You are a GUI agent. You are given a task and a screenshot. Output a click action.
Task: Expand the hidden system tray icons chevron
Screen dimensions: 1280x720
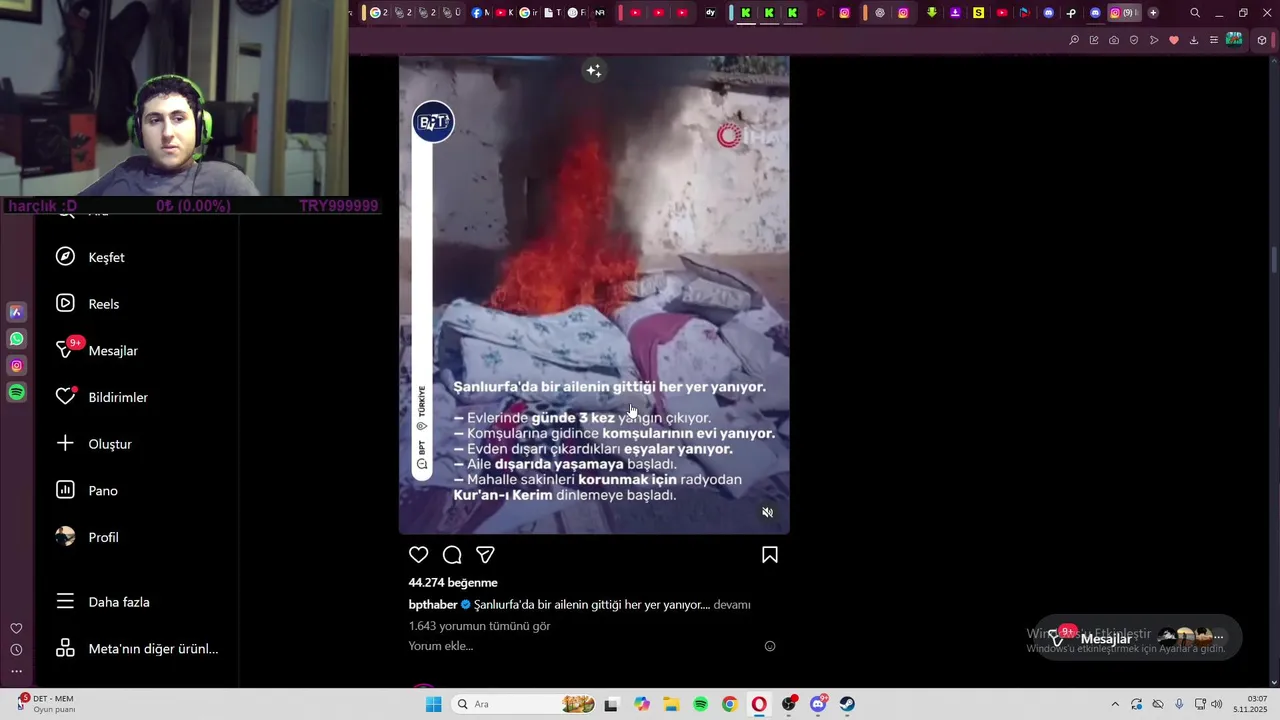pyautogui.click(x=1115, y=704)
